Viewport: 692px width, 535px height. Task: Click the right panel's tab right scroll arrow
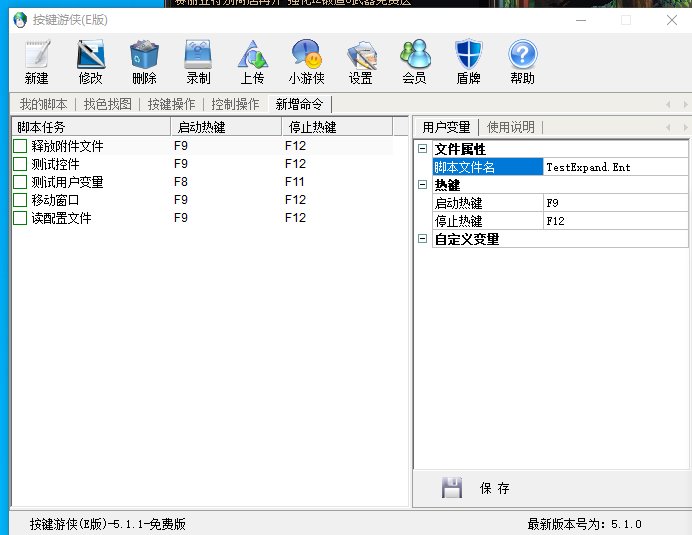[685, 128]
